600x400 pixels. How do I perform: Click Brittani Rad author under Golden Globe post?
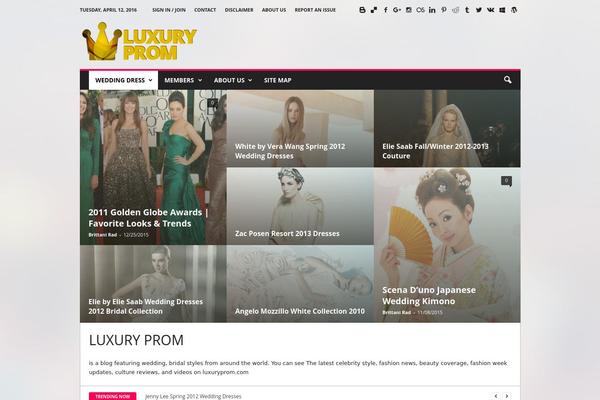coord(102,235)
